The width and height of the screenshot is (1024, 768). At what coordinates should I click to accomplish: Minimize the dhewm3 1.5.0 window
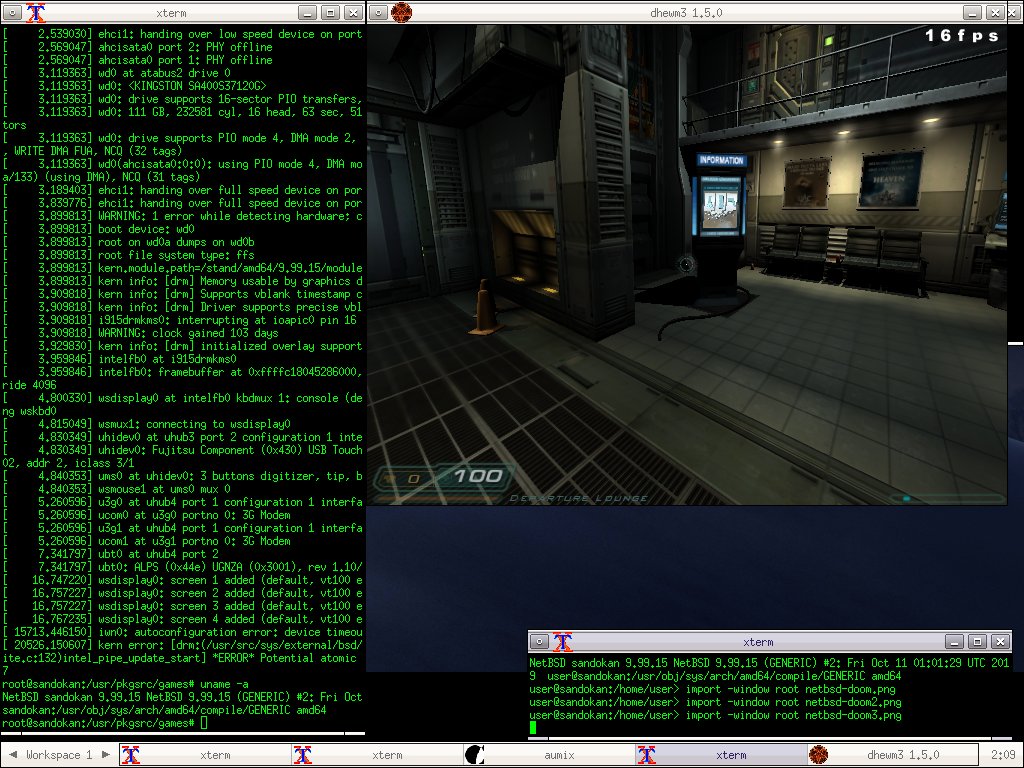point(972,12)
